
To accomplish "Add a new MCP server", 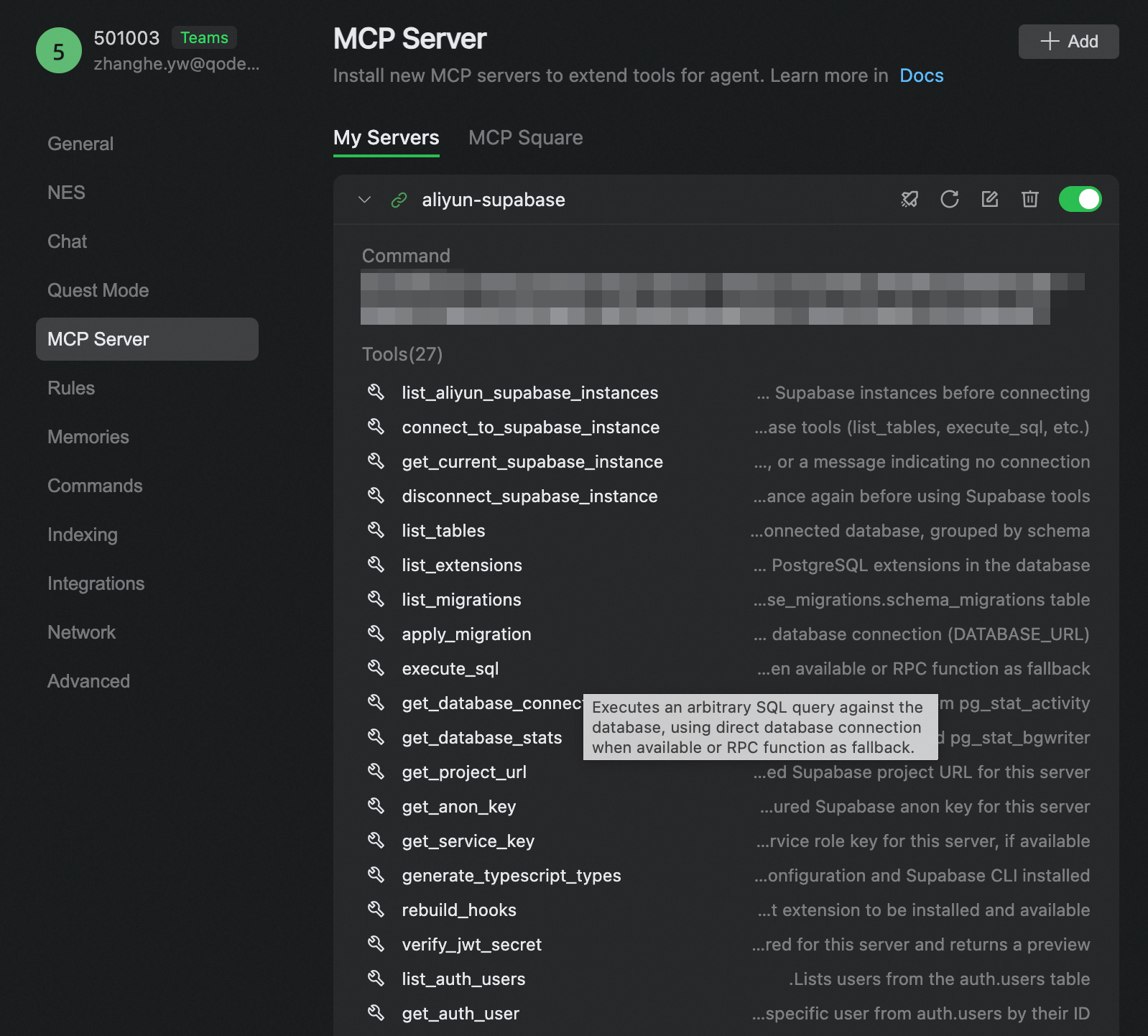I will (1069, 42).
